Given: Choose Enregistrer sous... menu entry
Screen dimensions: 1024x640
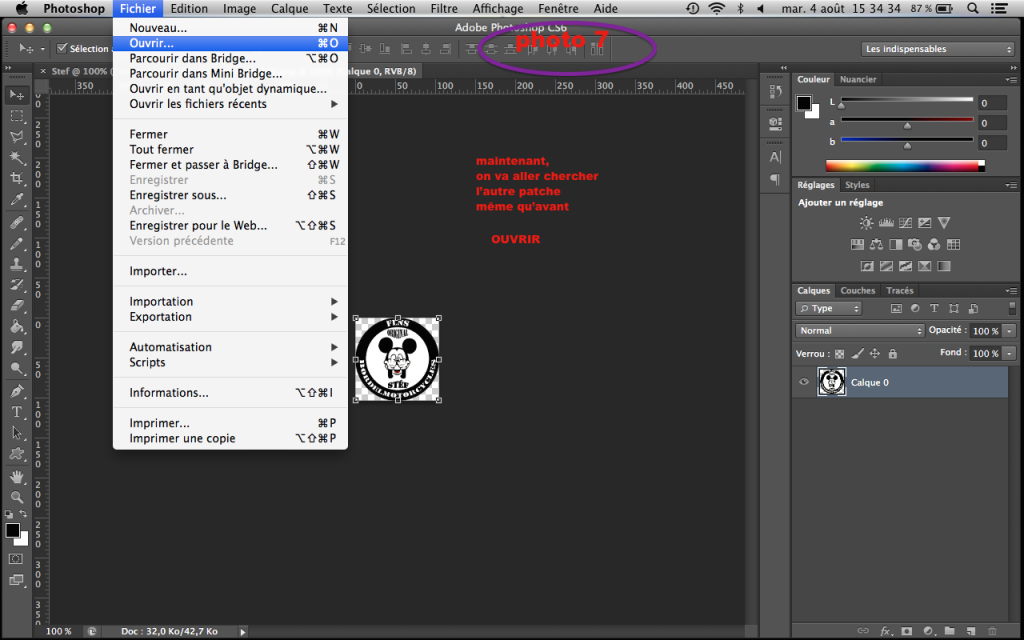Looking at the screenshot, I should 230,195.
